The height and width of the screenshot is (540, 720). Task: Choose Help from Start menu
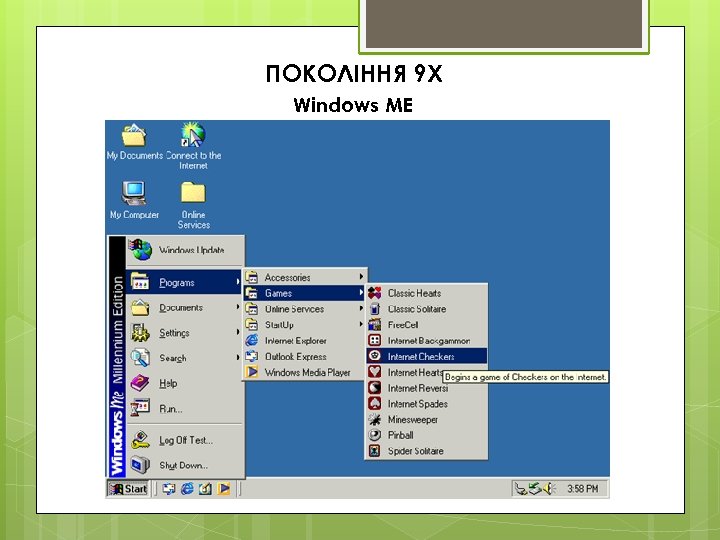[185, 383]
